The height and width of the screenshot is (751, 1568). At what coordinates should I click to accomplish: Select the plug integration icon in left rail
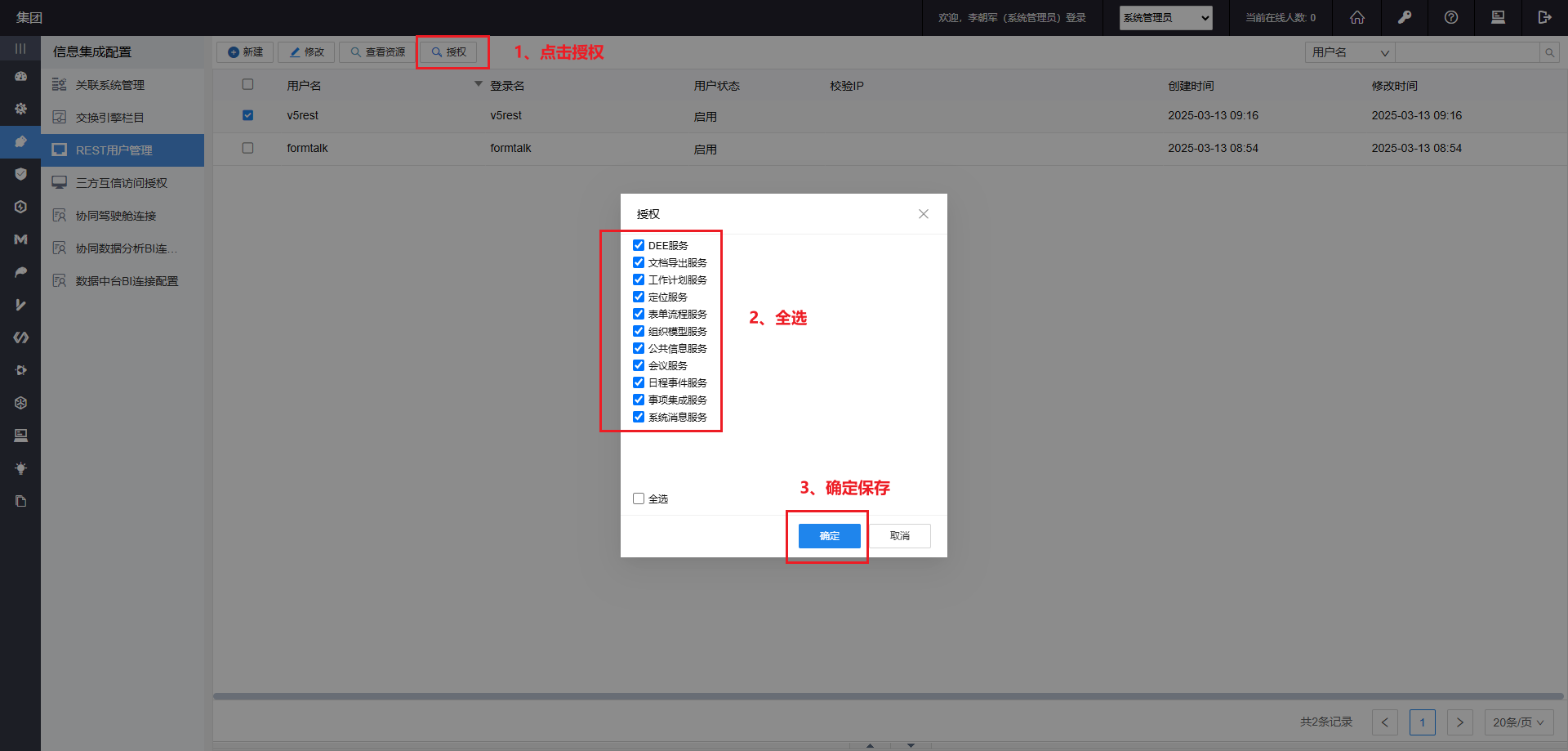click(x=20, y=141)
